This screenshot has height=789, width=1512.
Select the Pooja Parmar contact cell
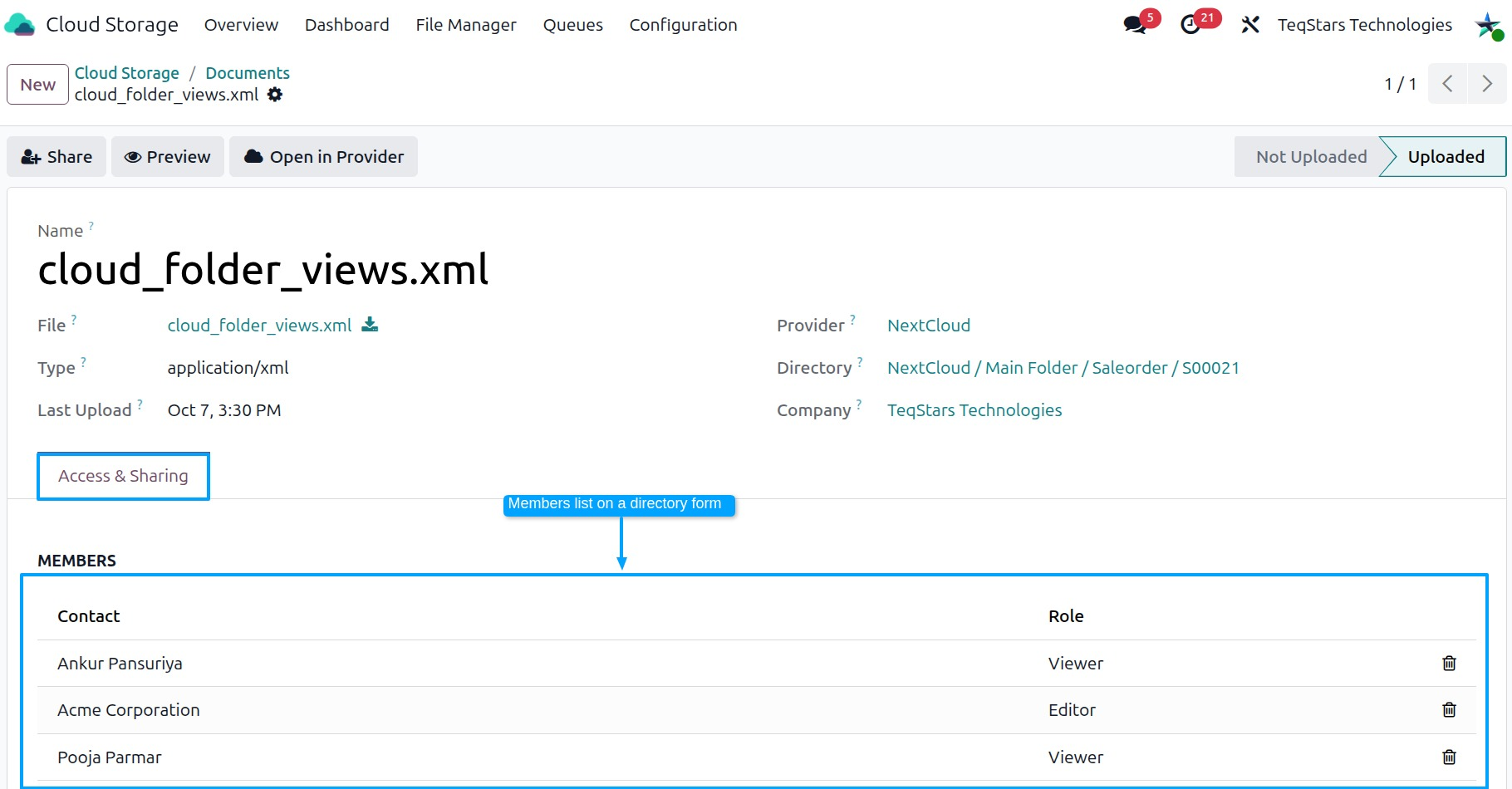110,757
